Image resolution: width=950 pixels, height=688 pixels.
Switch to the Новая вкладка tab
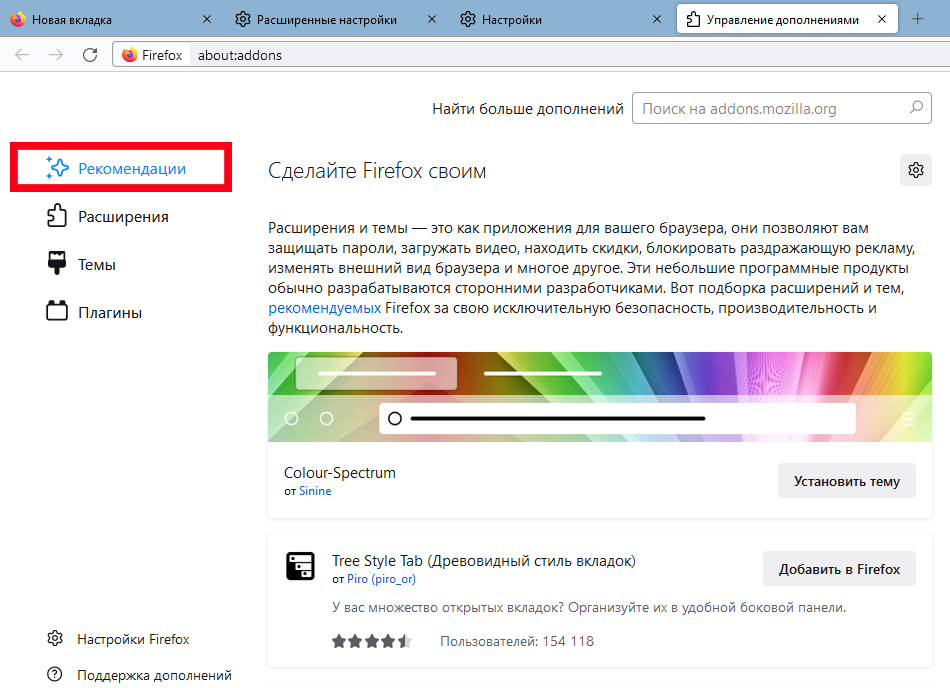pyautogui.click(x=112, y=19)
